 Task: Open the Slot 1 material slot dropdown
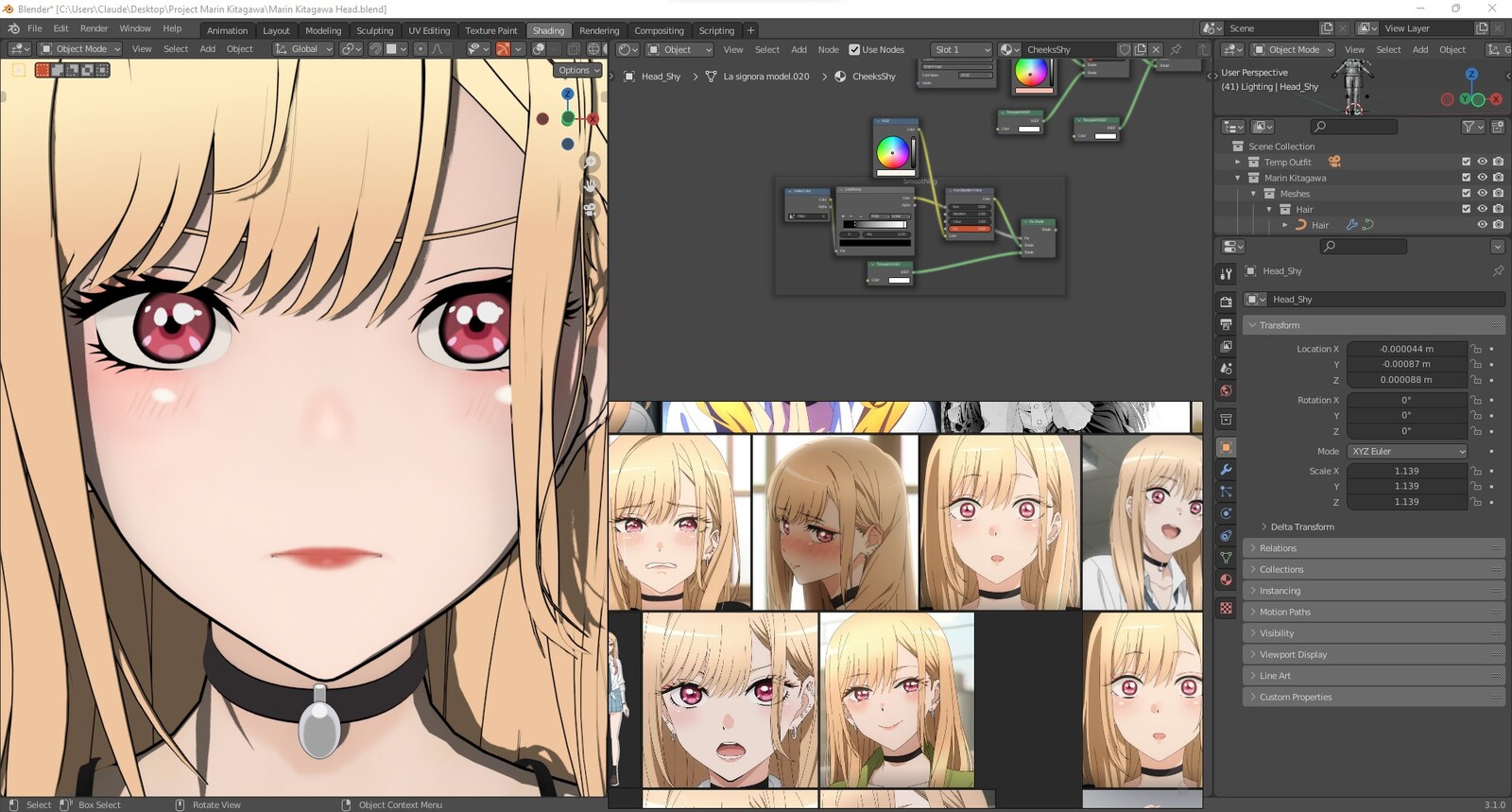(961, 49)
